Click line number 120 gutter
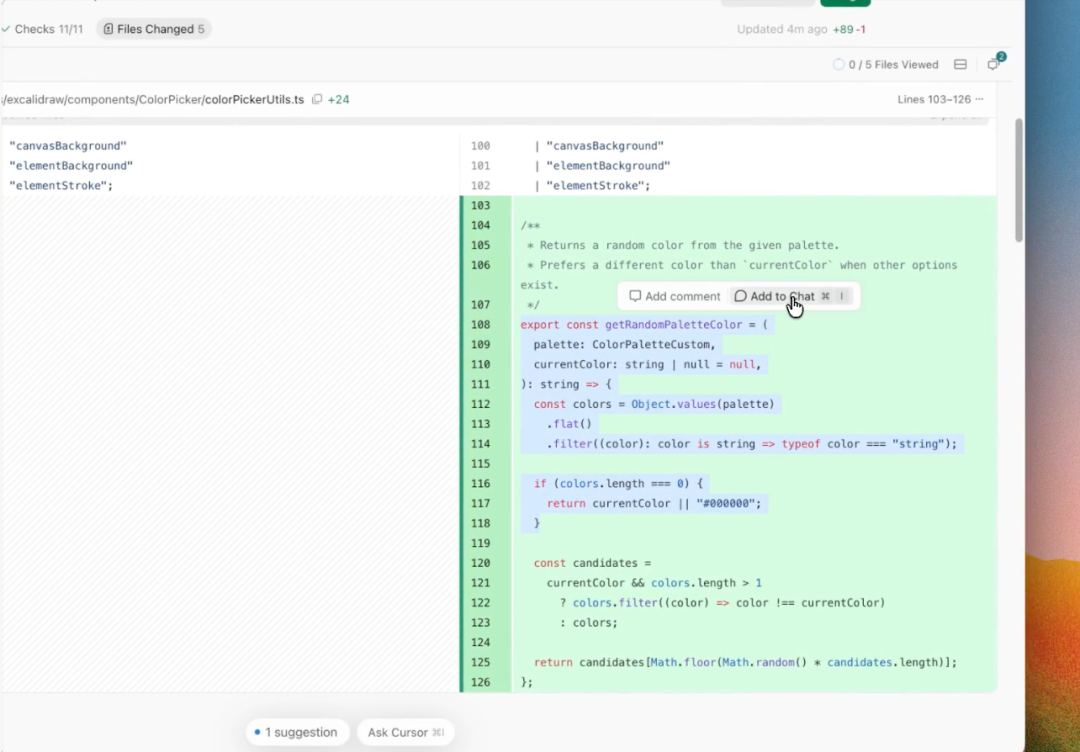 (x=480, y=563)
